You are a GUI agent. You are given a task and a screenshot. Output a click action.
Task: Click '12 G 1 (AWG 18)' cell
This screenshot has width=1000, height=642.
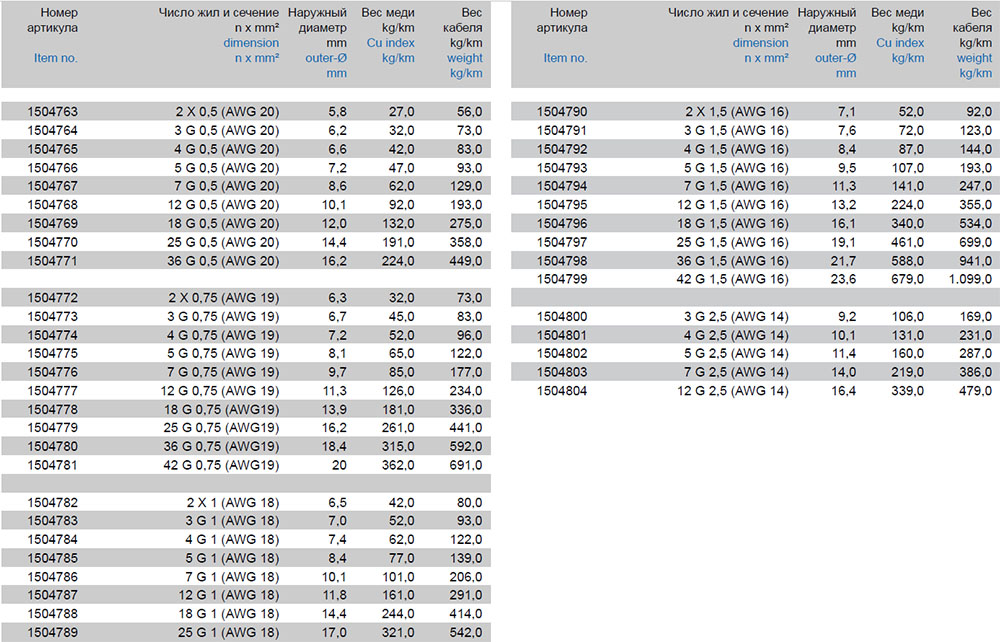tap(229, 595)
